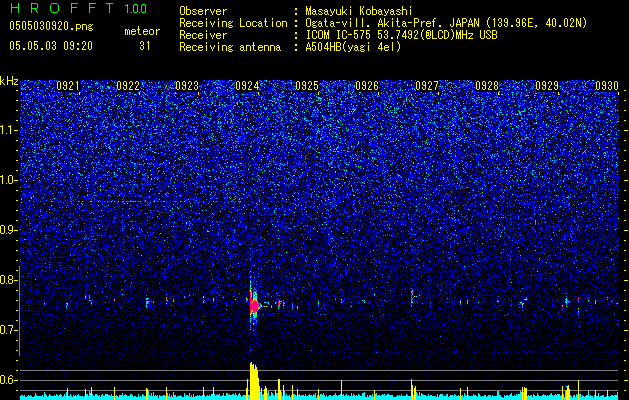Click the 0.8 frequency axis label

coord(9,280)
